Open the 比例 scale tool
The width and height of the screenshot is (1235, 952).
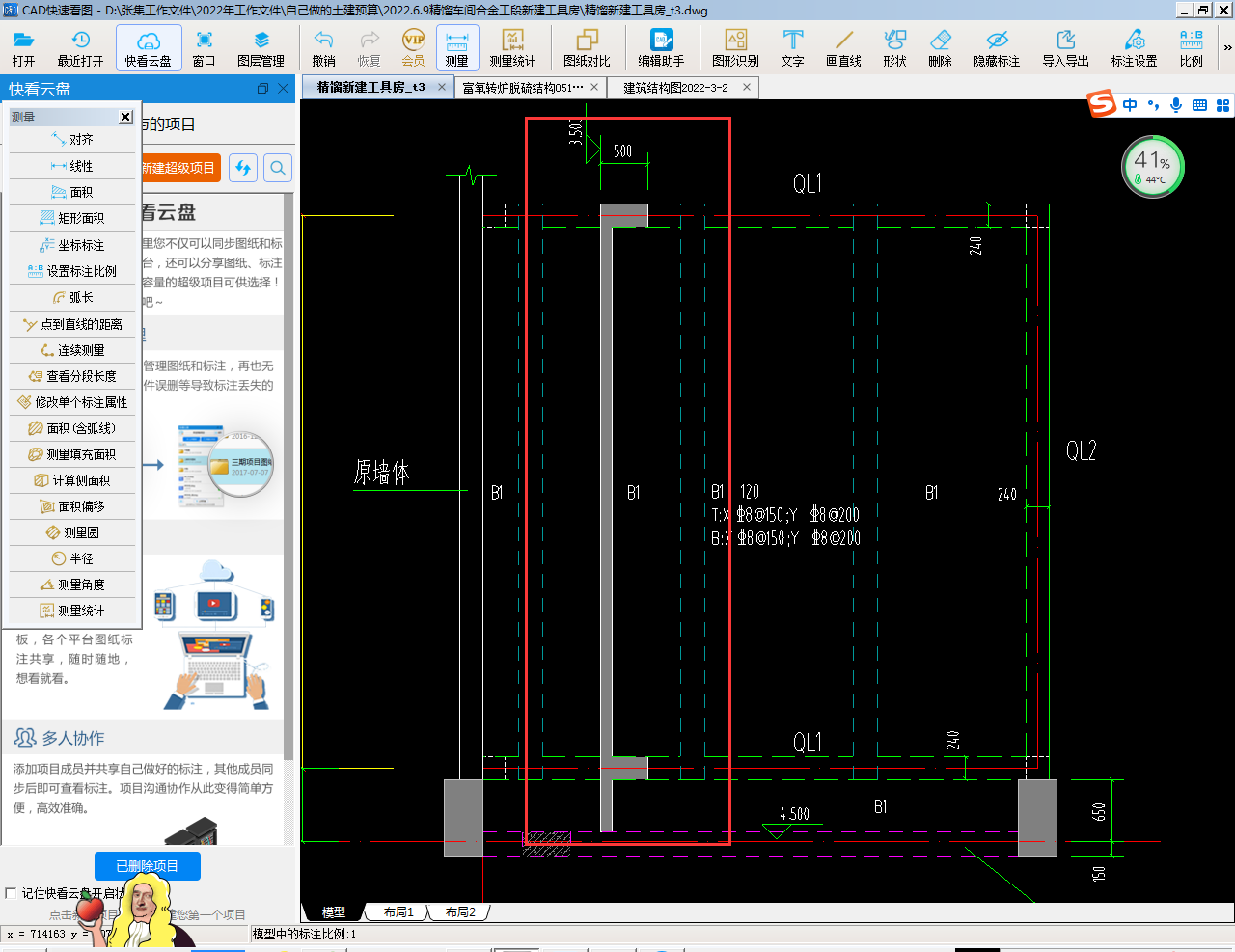coord(1192,48)
